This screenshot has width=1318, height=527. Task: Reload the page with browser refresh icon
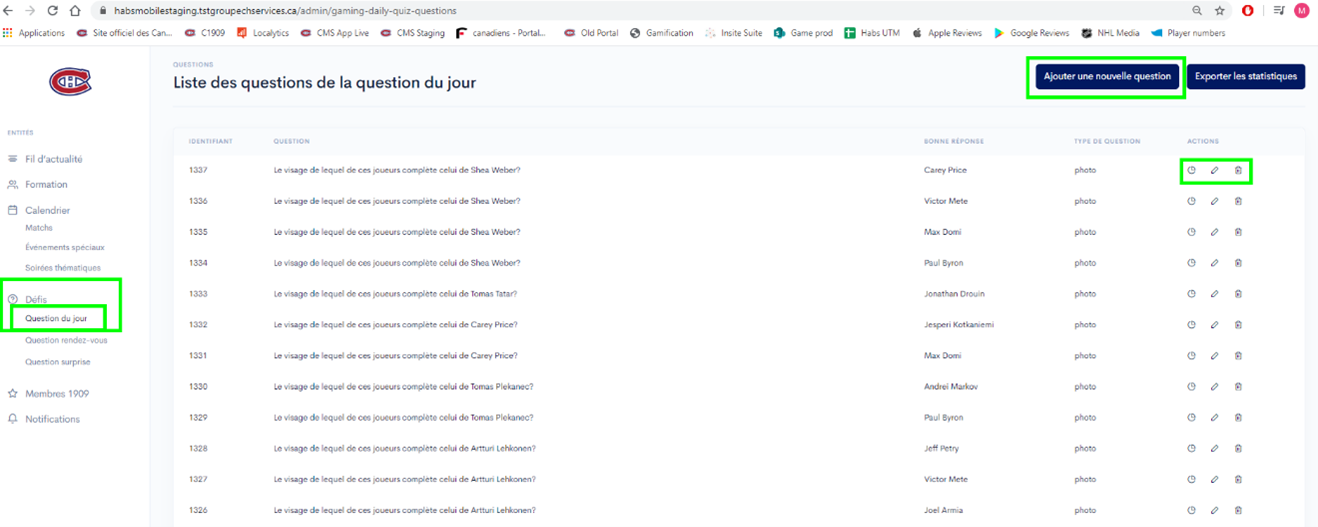(52, 11)
